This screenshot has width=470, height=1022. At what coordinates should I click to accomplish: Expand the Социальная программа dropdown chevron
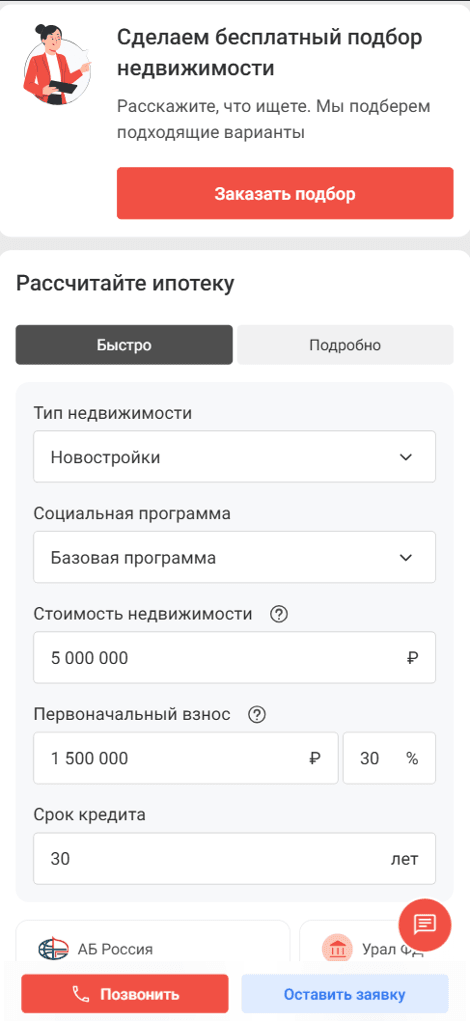coord(406,558)
